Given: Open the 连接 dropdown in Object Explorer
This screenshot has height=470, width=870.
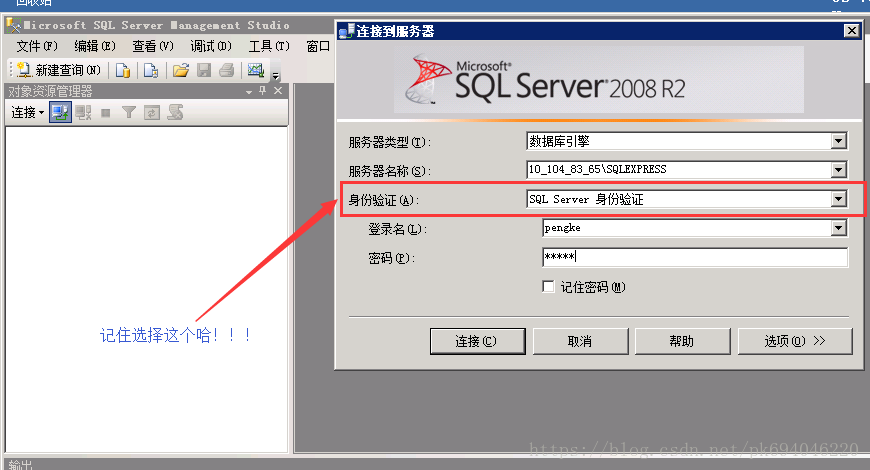Looking at the screenshot, I should [x=27, y=113].
